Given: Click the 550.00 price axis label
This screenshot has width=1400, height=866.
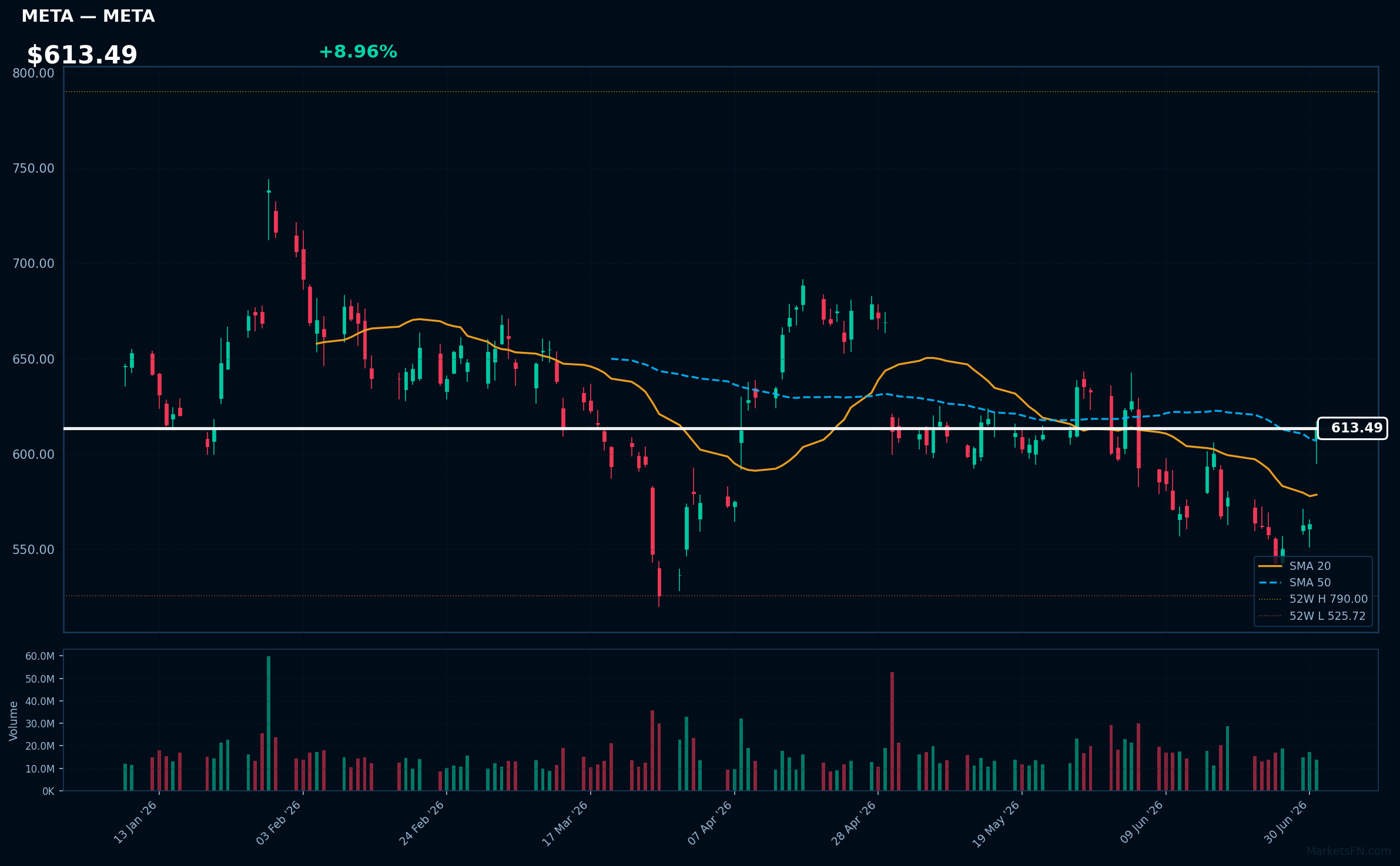Looking at the screenshot, I should 34,549.
